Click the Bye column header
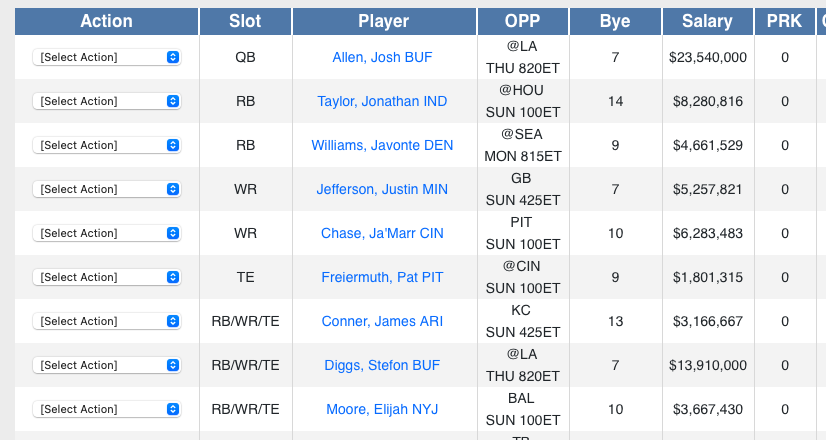Image resolution: width=826 pixels, height=440 pixels. tap(615, 21)
